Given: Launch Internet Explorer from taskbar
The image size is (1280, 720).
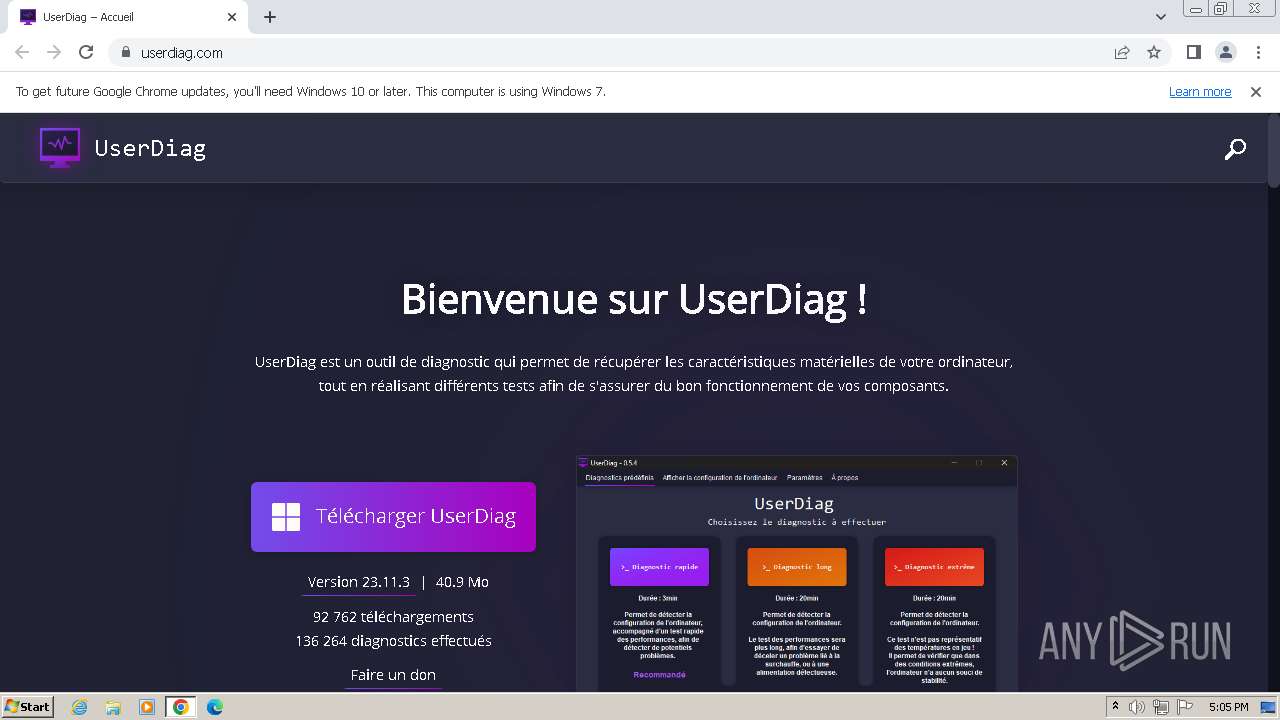Looking at the screenshot, I should click(79, 707).
